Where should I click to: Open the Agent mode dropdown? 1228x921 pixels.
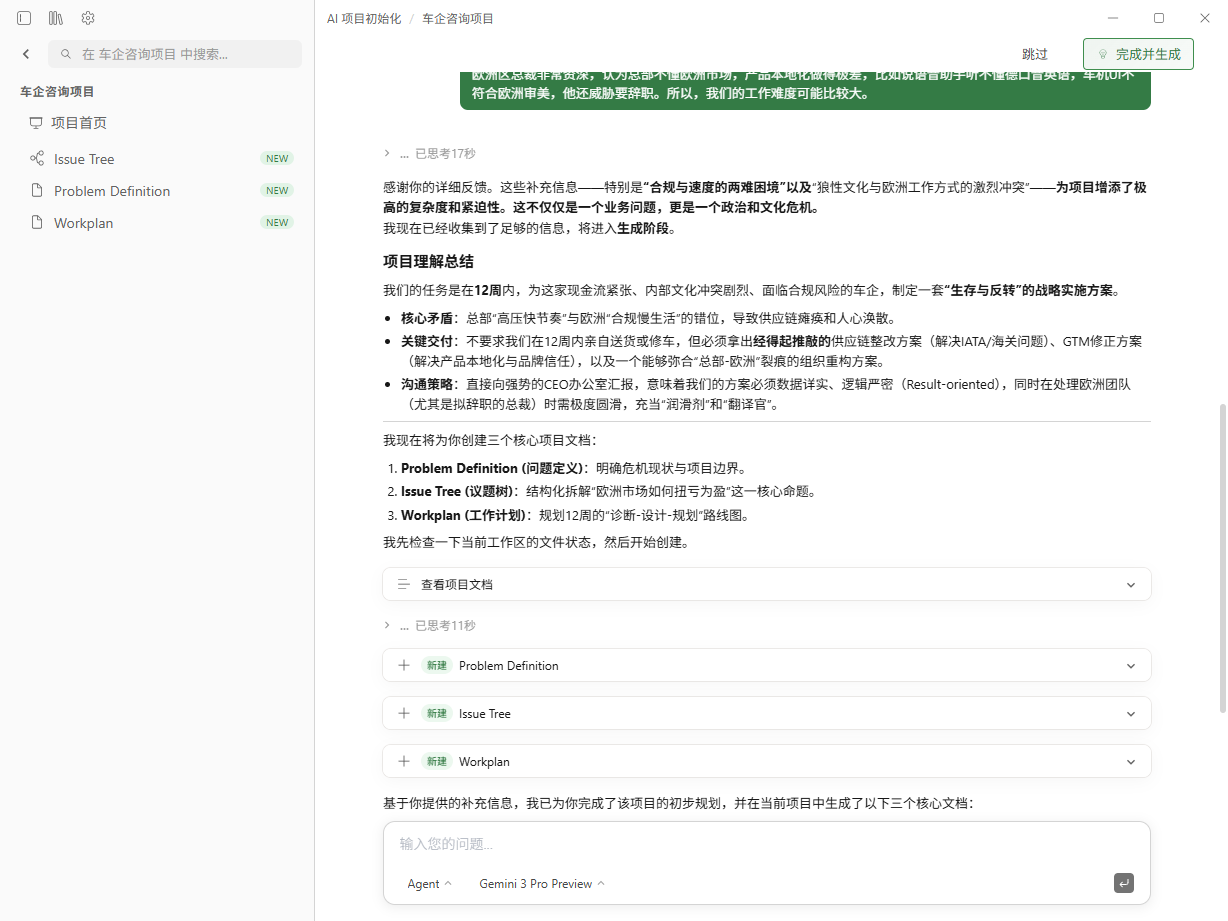click(428, 883)
